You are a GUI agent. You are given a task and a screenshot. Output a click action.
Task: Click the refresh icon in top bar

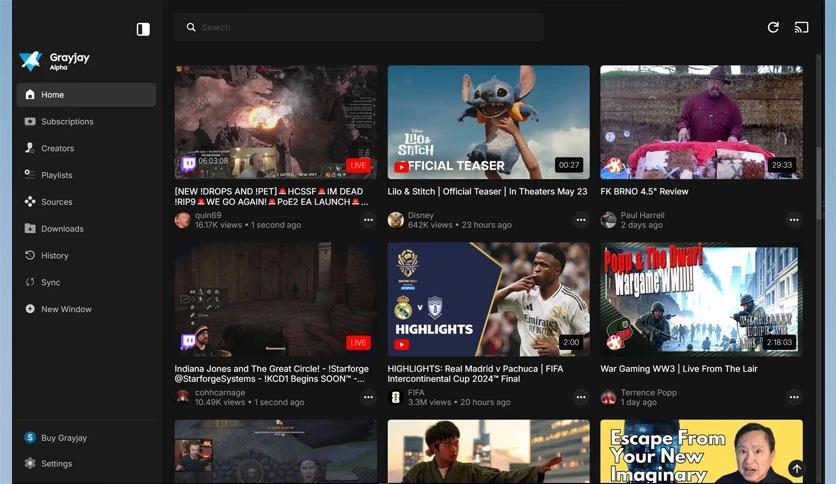point(773,28)
